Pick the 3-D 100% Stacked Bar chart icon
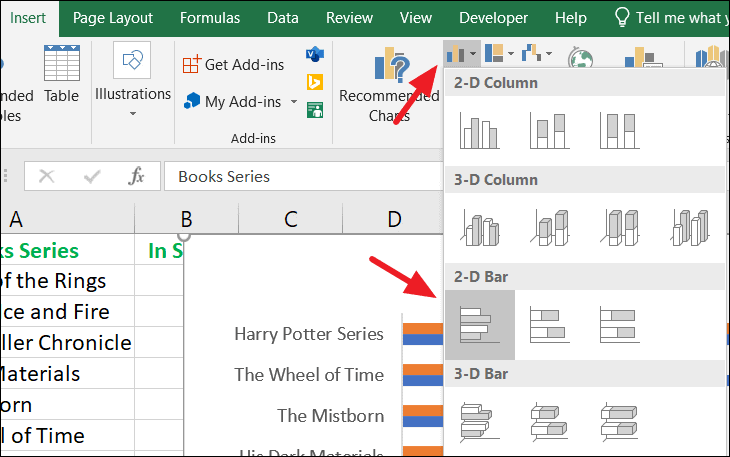 tap(620, 422)
